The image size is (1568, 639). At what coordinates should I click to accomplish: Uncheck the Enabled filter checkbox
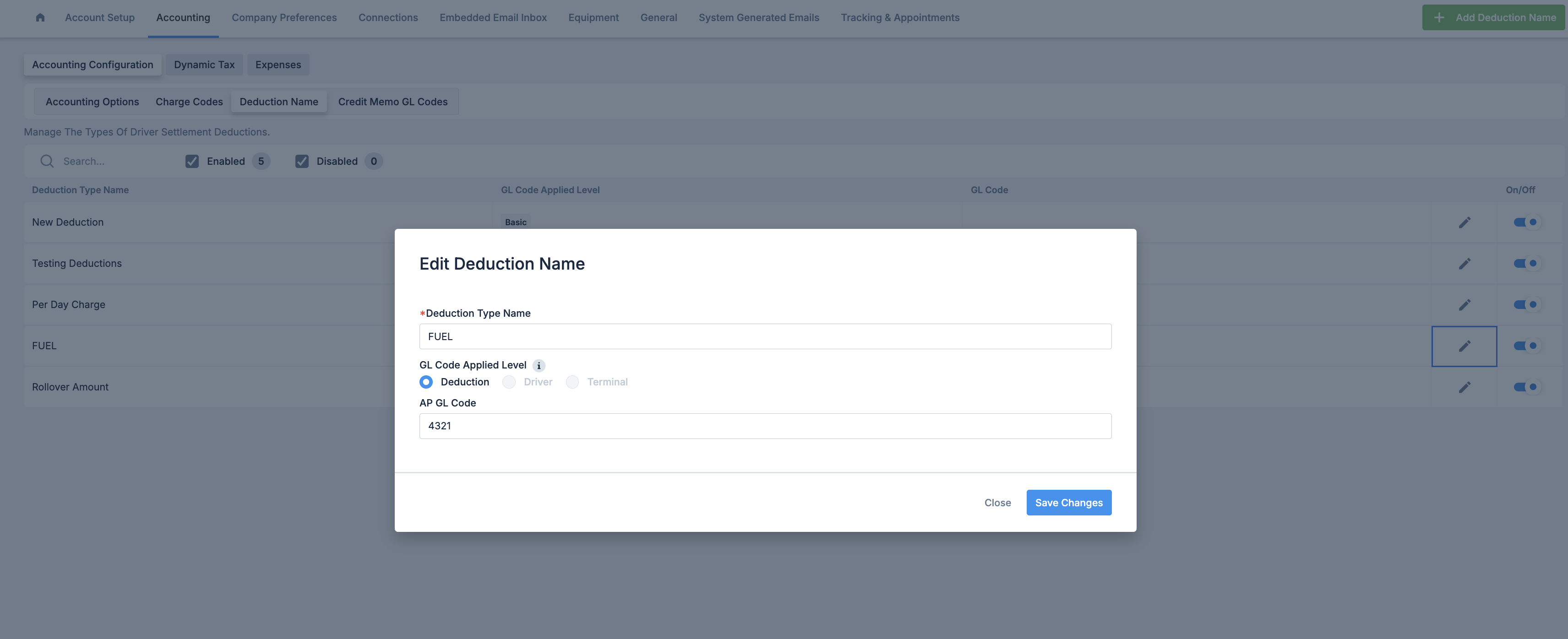pos(192,161)
